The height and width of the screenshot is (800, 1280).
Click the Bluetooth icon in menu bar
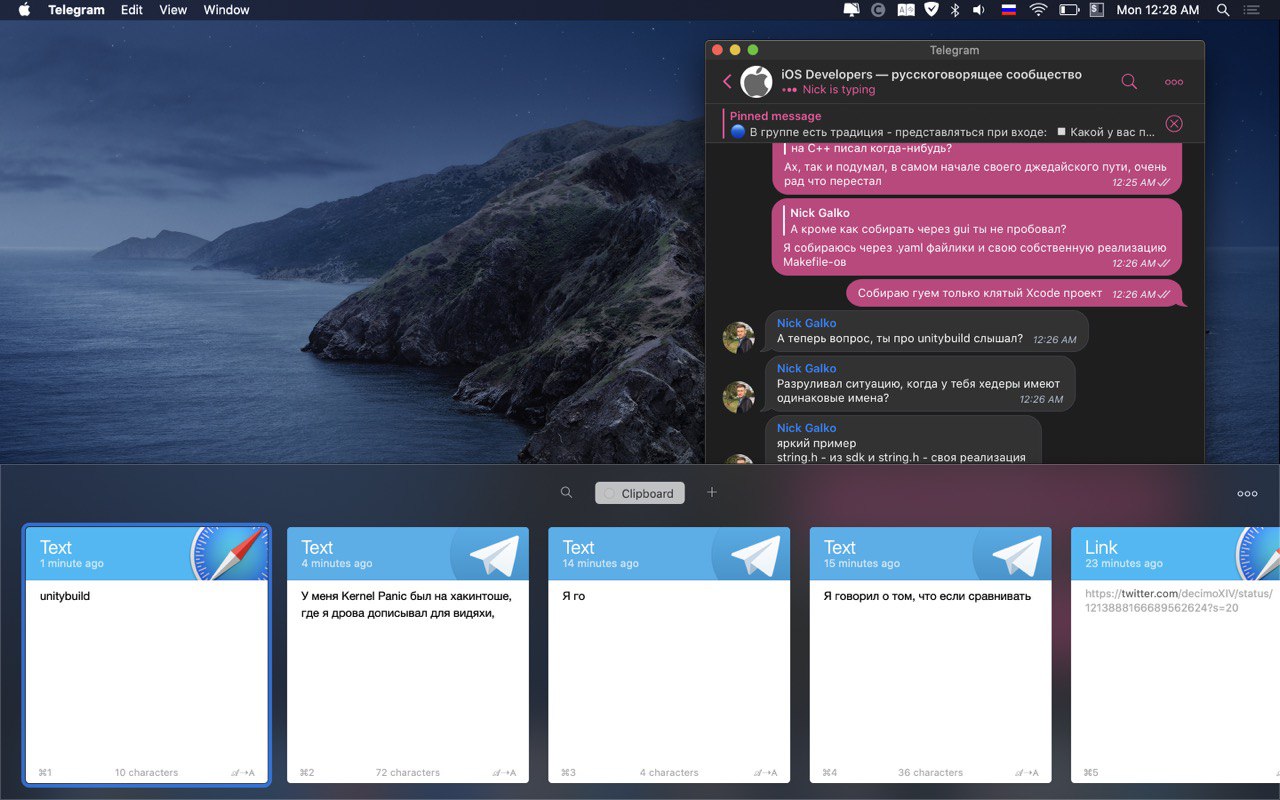tap(954, 10)
